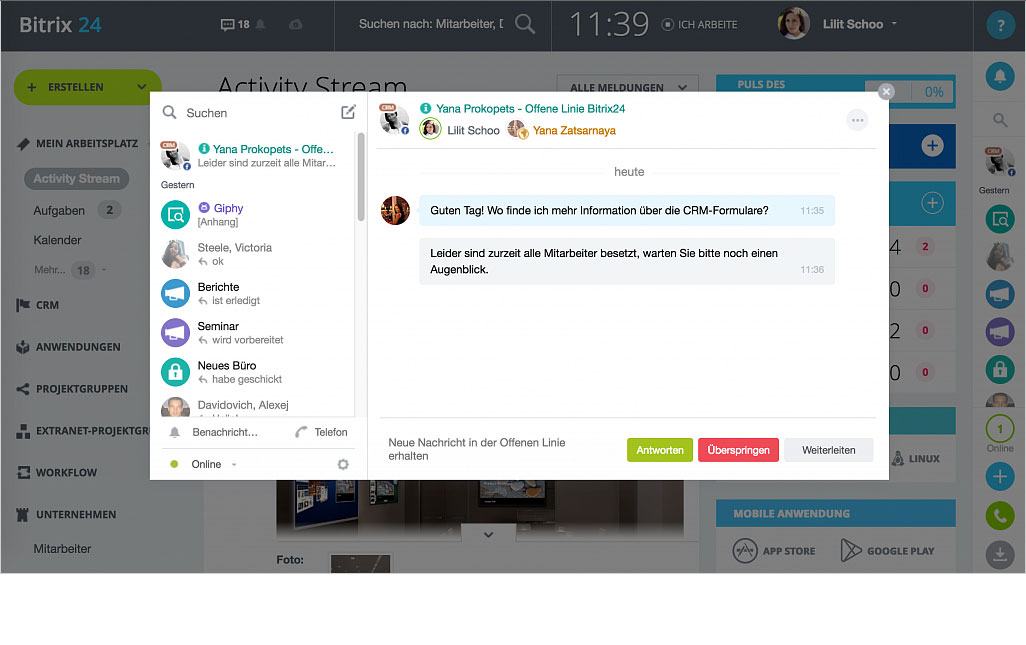Click the photo thumbnail next to Foto:

[361, 563]
